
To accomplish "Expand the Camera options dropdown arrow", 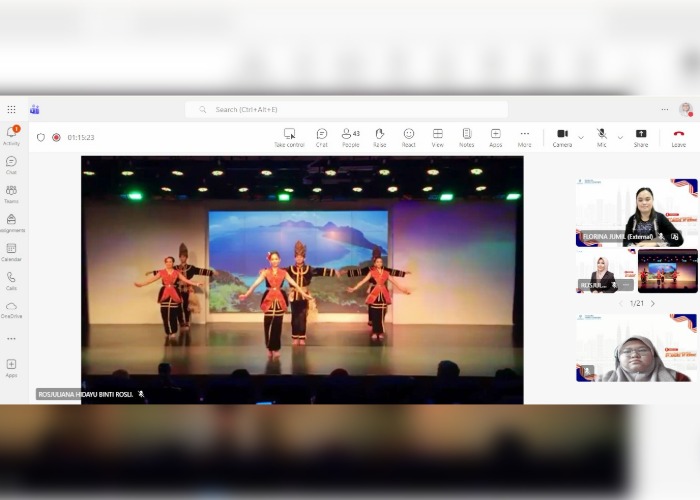I will coord(581,137).
